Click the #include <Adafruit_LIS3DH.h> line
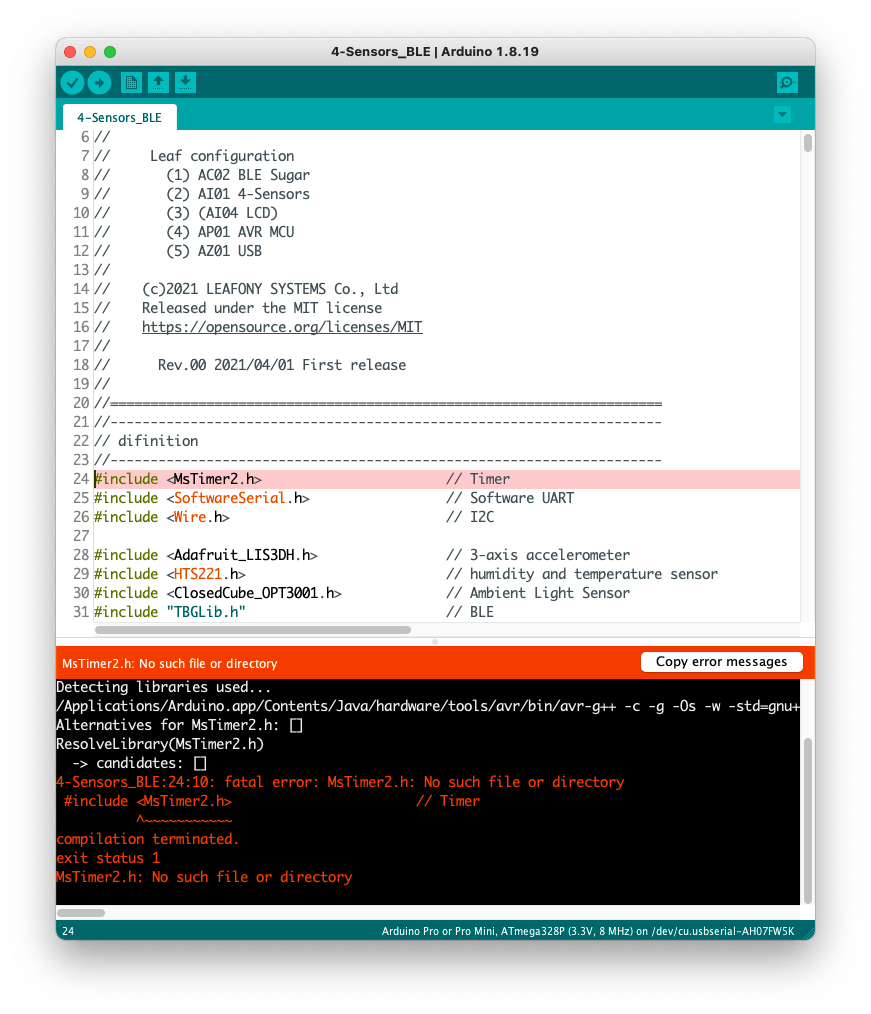The height and width of the screenshot is (1014, 871). 206,555
